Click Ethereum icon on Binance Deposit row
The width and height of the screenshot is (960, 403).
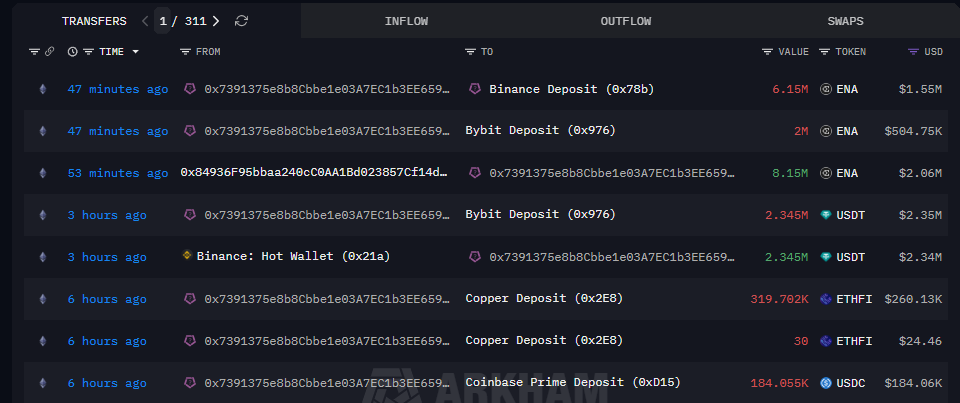click(42, 89)
